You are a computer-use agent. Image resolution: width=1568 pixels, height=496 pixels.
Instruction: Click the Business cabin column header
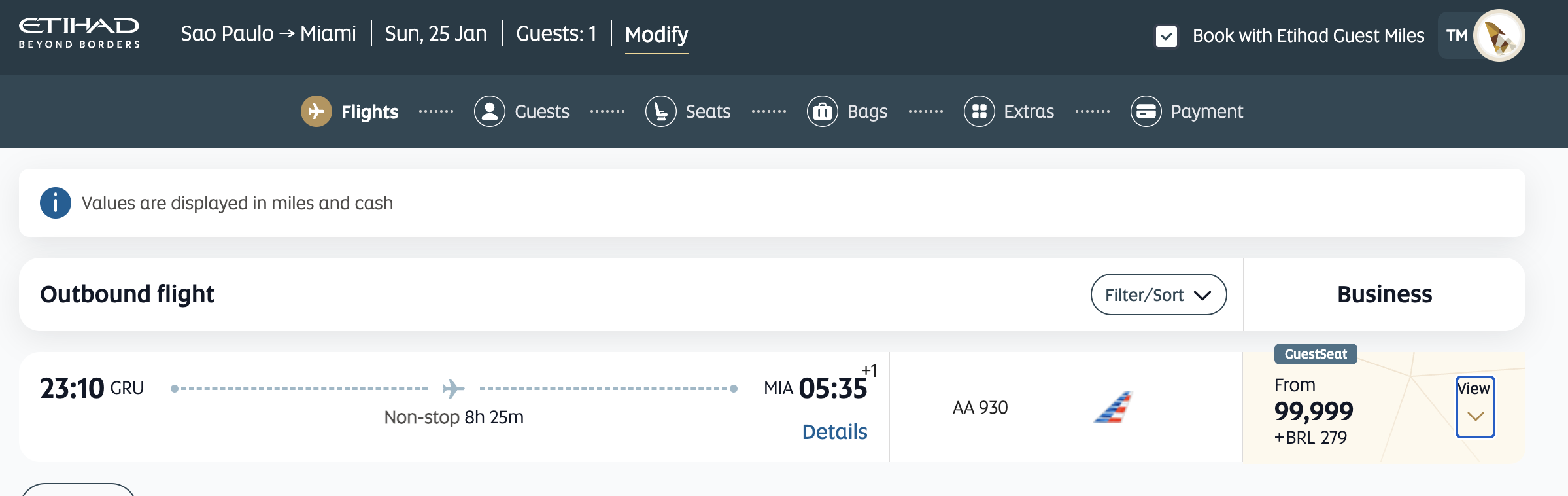pyautogui.click(x=1384, y=294)
